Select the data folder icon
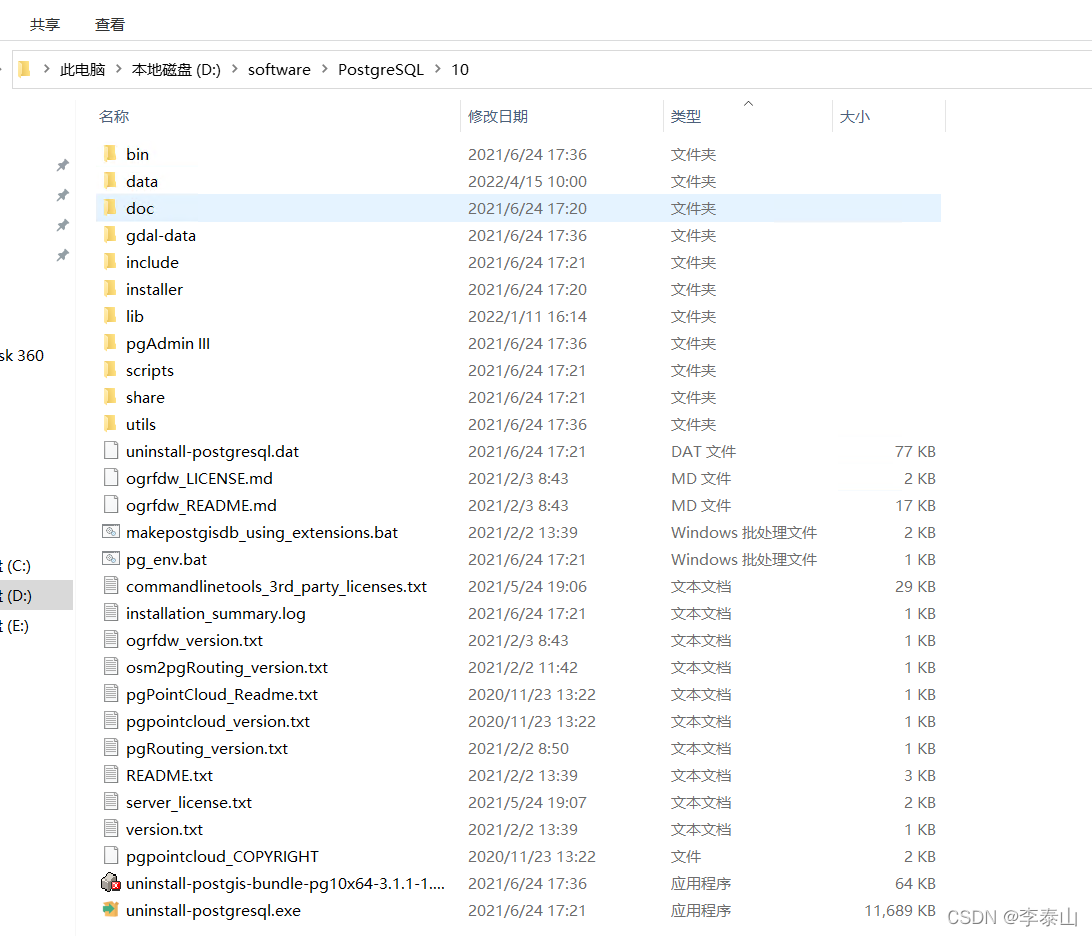Image resolution: width=1092 pixels, height=936 pixels. (110, 180)
